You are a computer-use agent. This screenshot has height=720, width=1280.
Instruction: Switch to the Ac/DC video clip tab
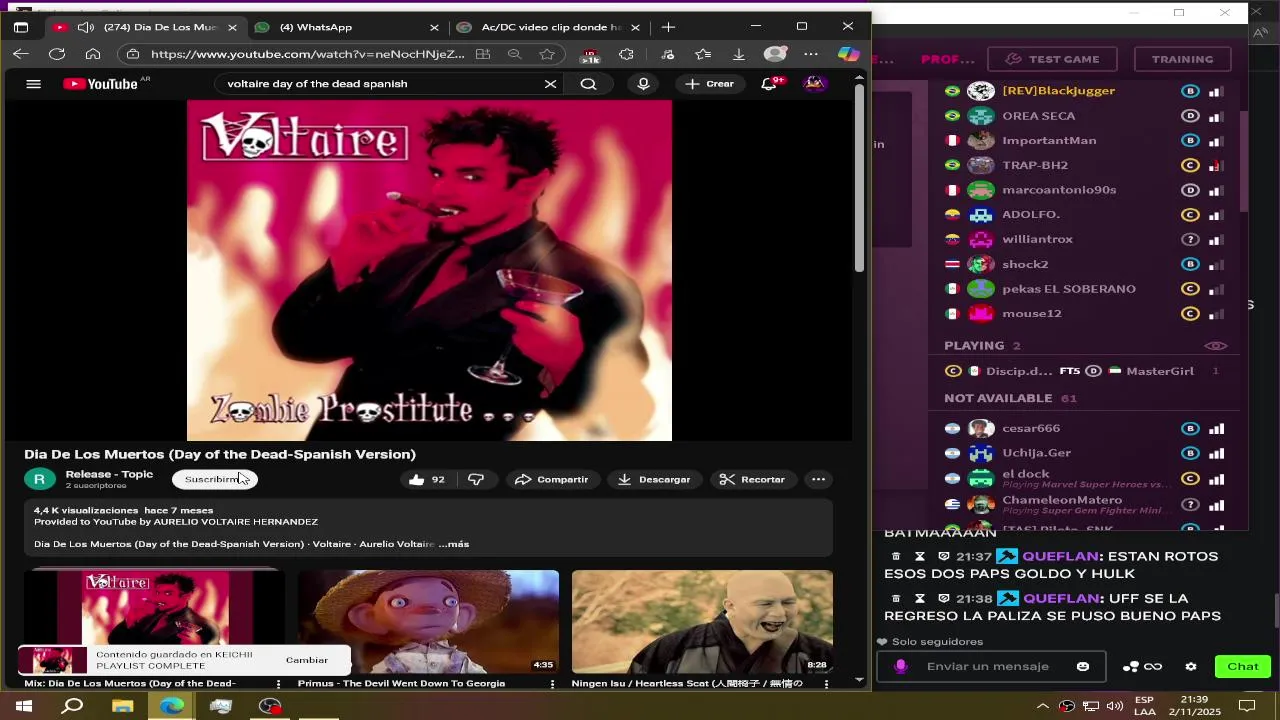548,27
